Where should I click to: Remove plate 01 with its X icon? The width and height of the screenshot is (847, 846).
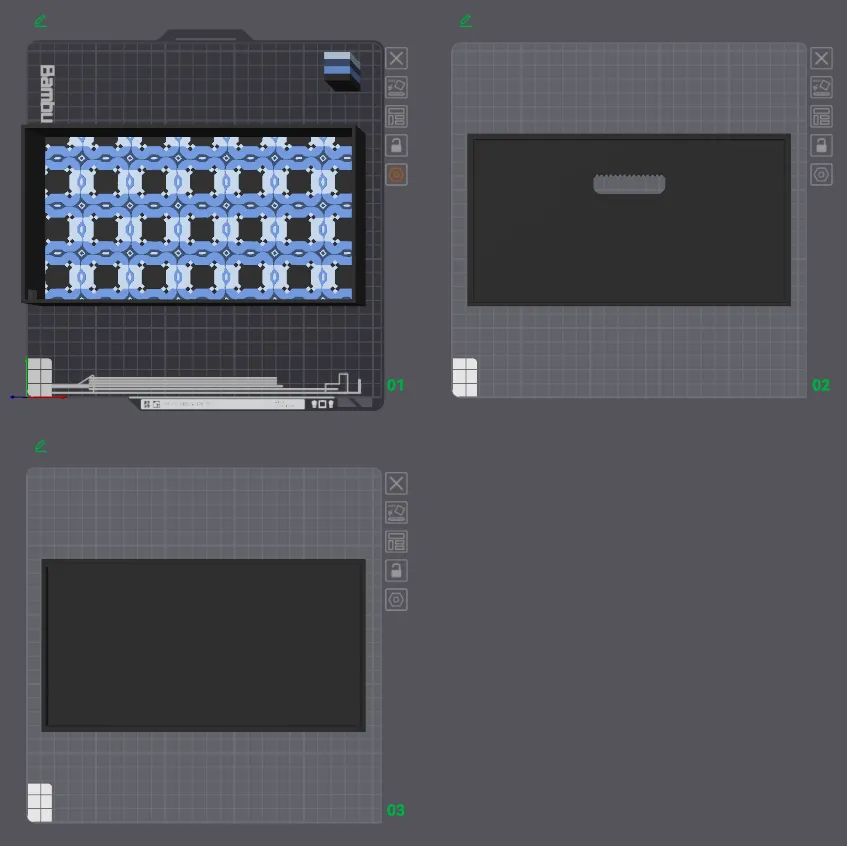point(396,59)
